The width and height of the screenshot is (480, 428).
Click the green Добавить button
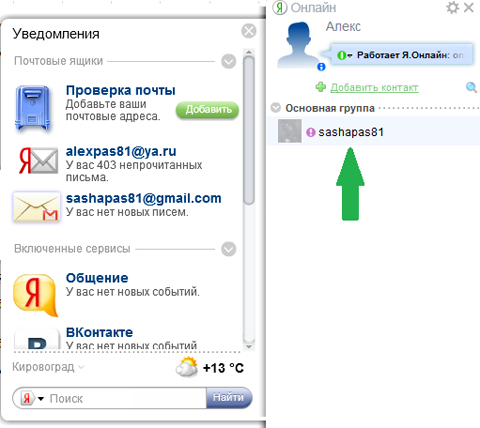[x=207, y=110]
